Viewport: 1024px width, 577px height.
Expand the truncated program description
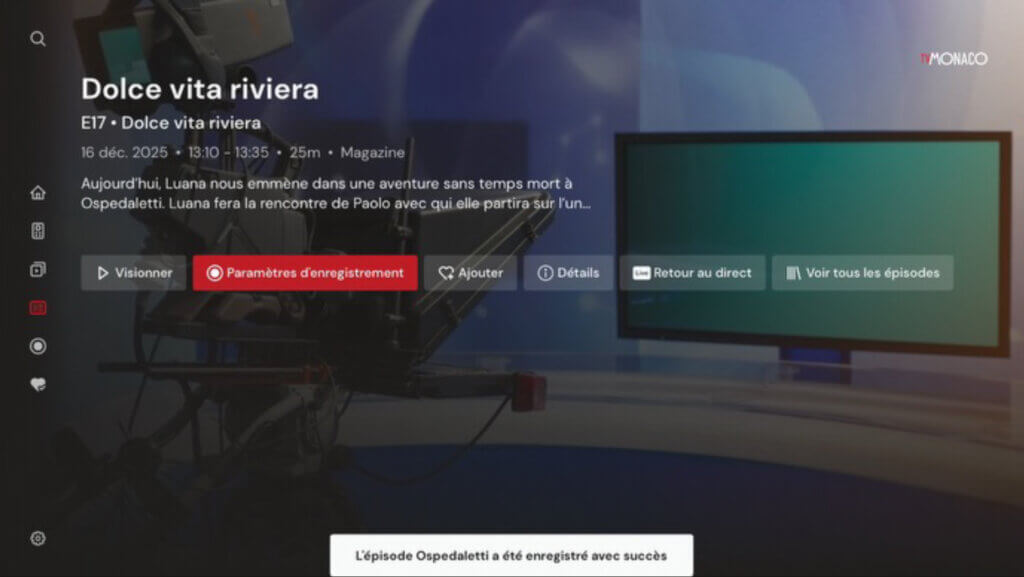[x=335, y=193]
